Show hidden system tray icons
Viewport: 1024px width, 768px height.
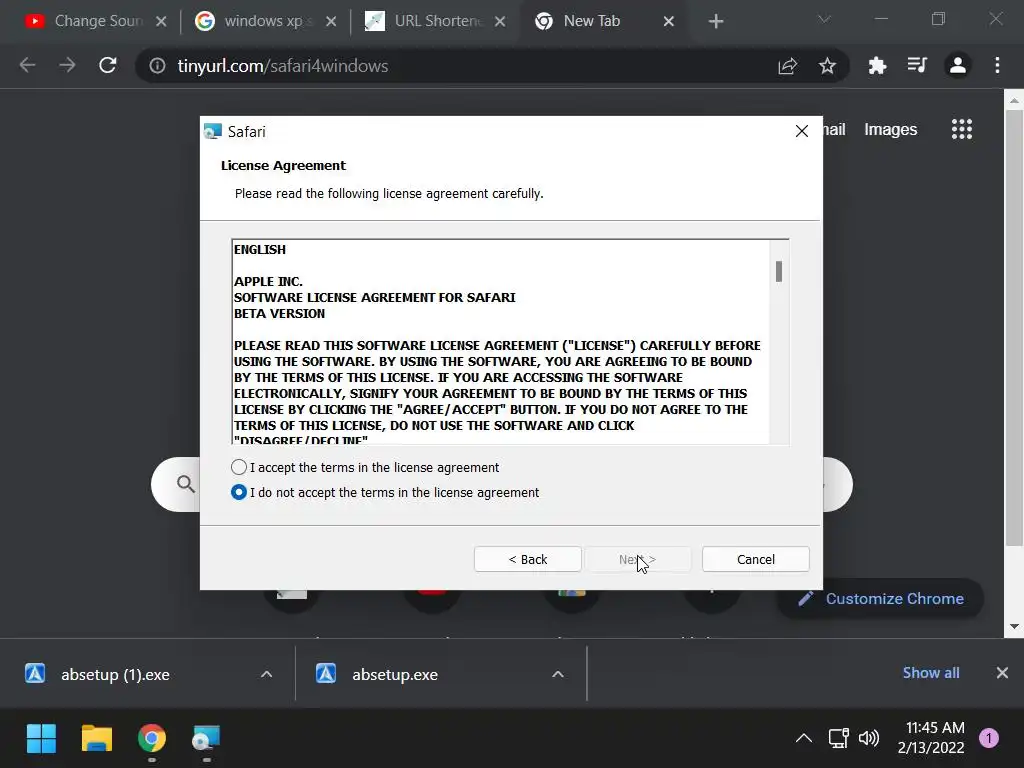(804, 738)
